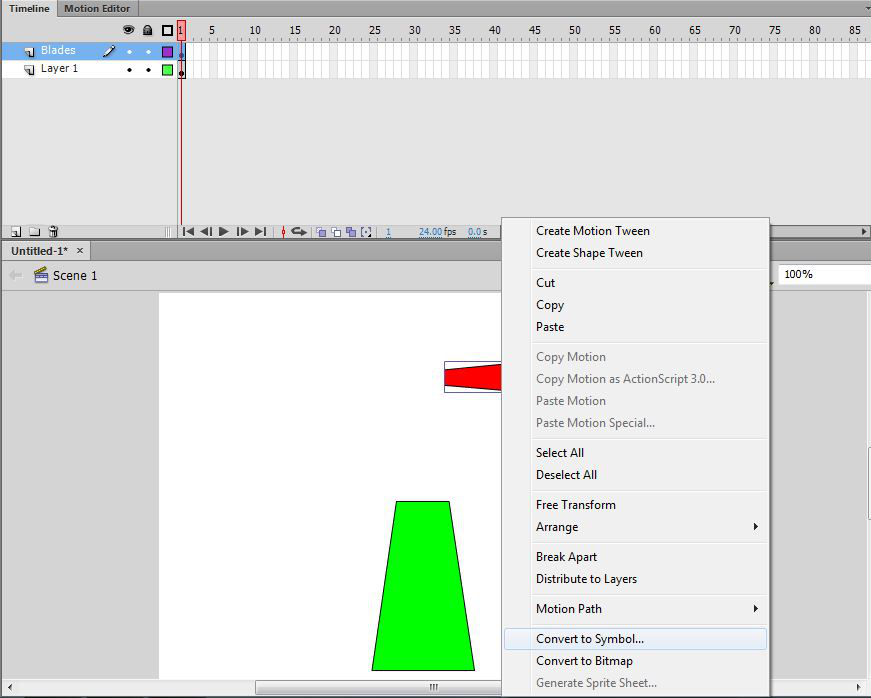Select Cut from context menu
The height and width of the screenshot is (698, 871).
tap(545, 283)
